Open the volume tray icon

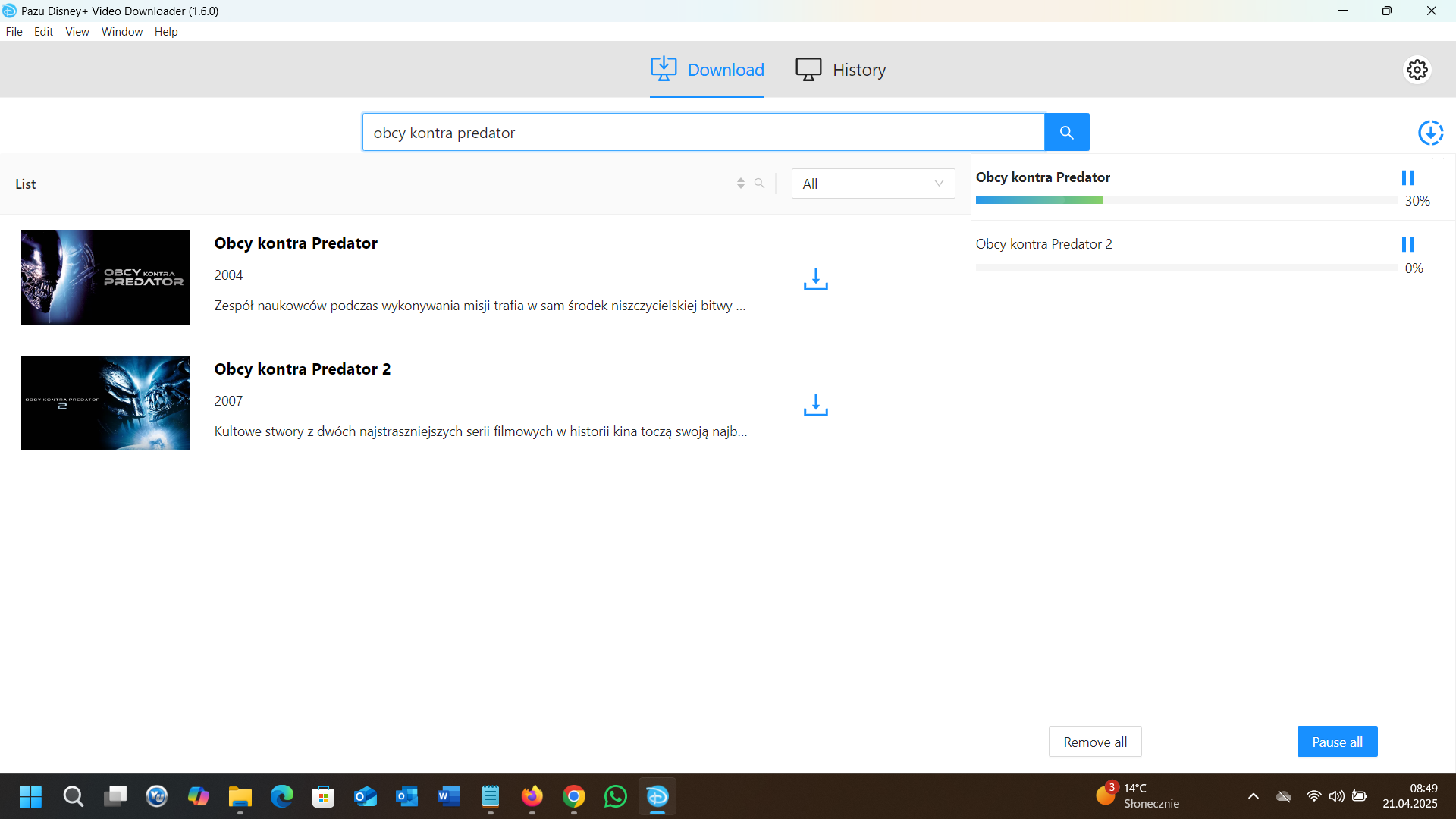point(1336,796)
